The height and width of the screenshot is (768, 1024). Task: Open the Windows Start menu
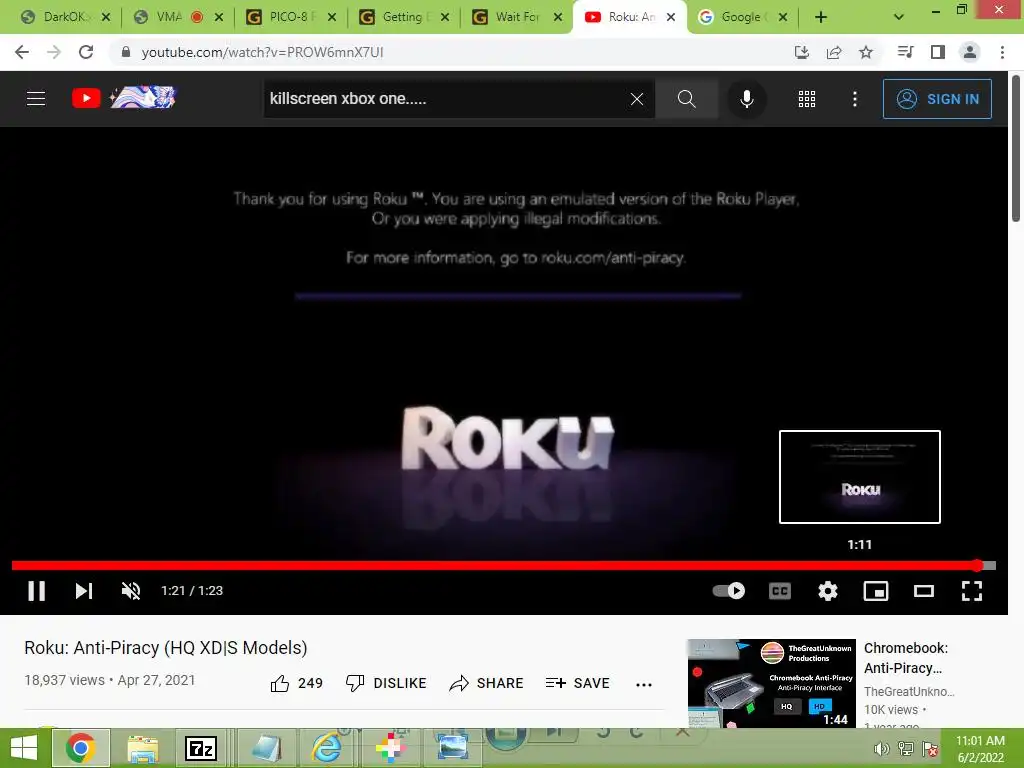click(x=24, y=748)
